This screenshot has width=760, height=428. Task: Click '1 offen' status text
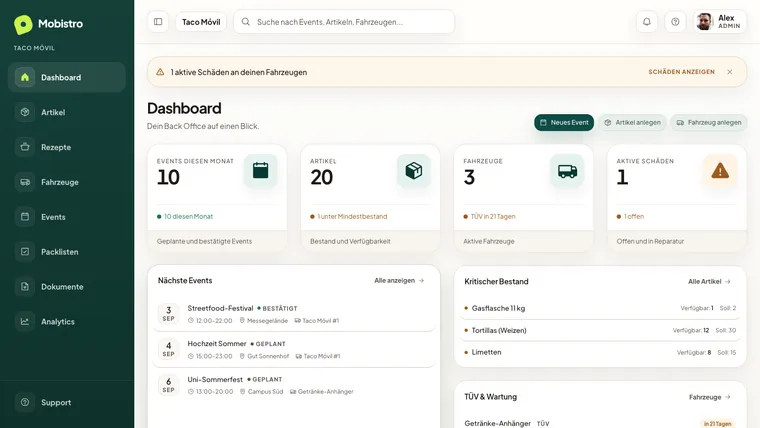[633, 217]
